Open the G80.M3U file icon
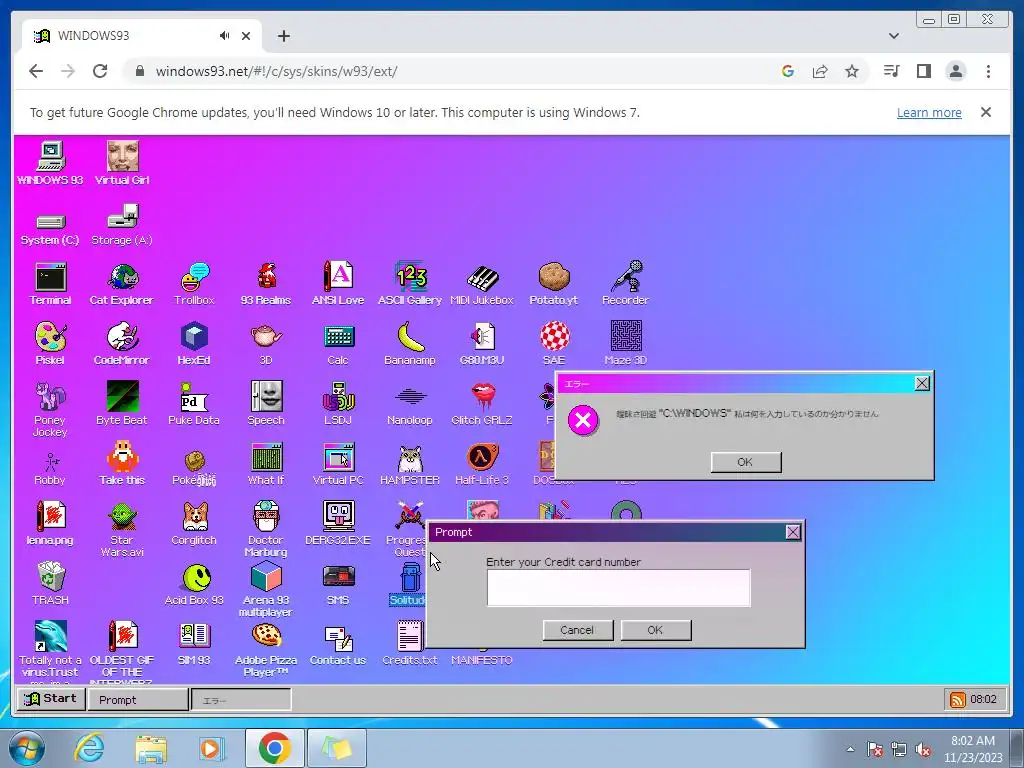Viewport: 1024px width, 768px height. (x=482, y=344)
